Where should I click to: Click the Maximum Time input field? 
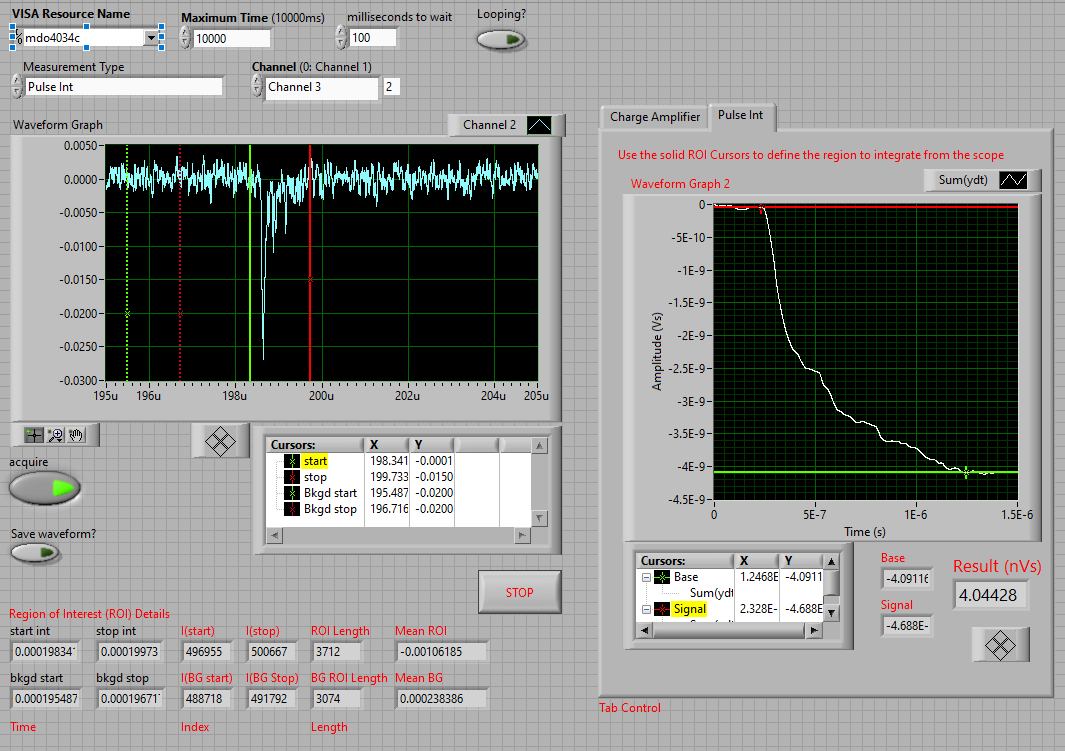click(231, 38)
